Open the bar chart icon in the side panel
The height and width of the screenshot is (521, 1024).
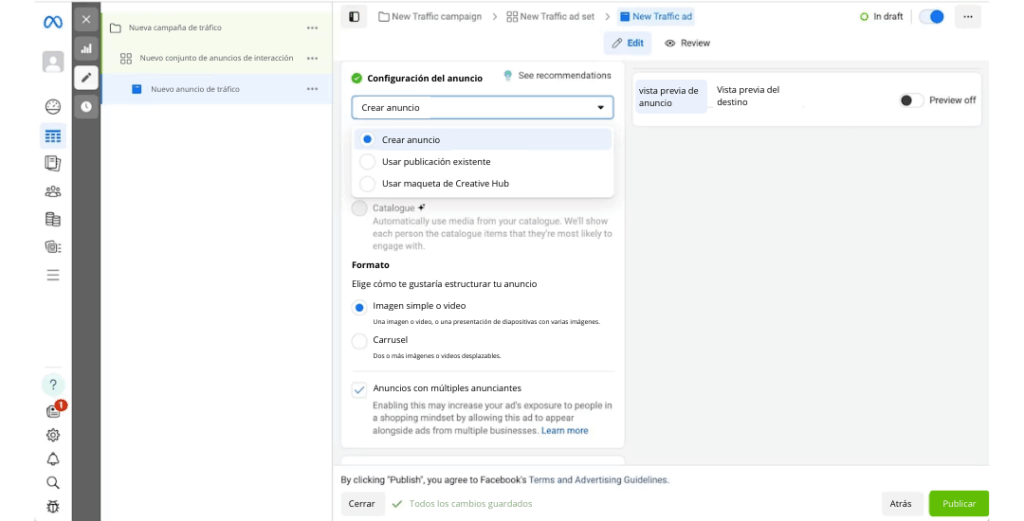pyautogui.click(x=86, y=48)
